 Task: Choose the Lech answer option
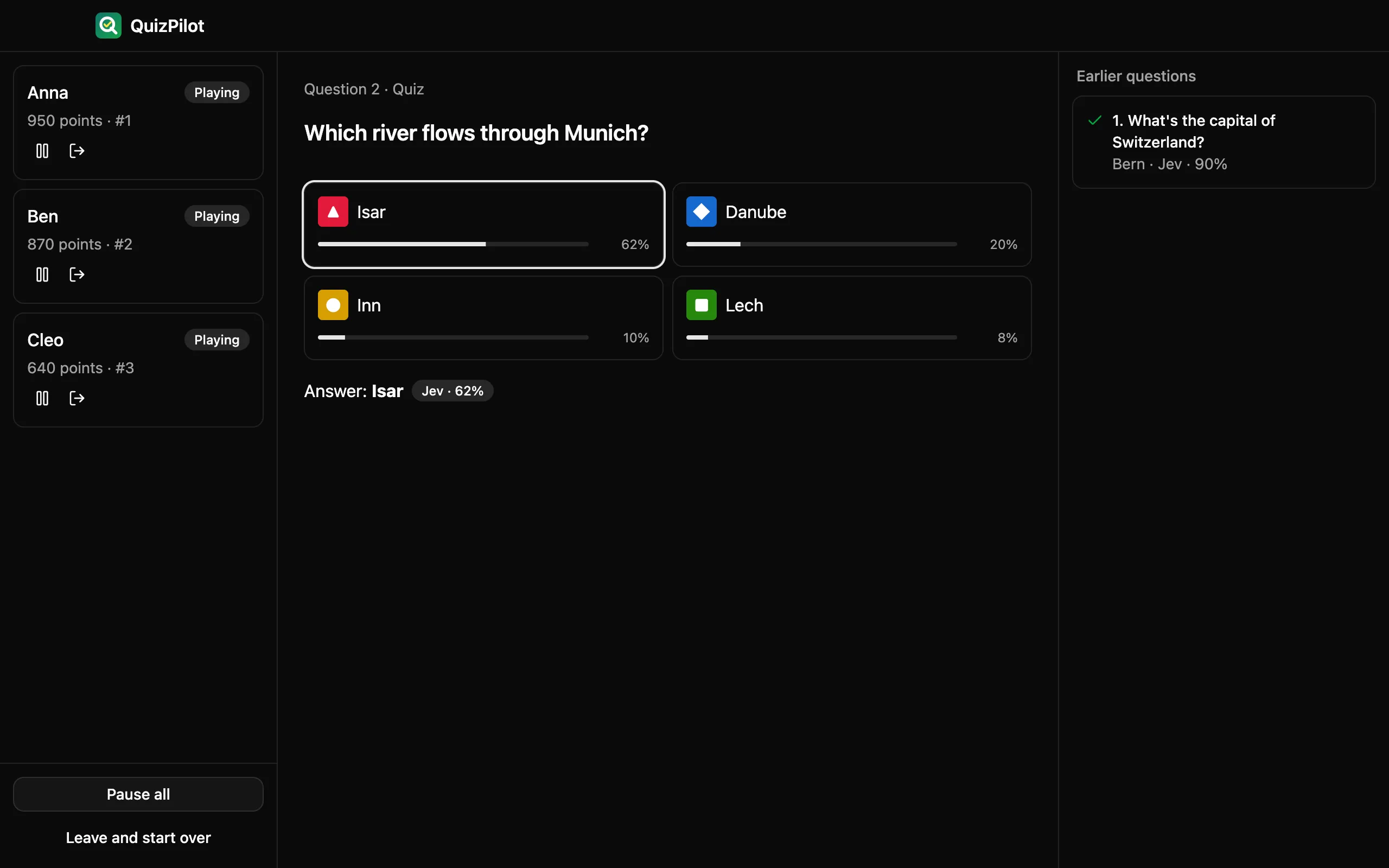[x=852, y=318]
